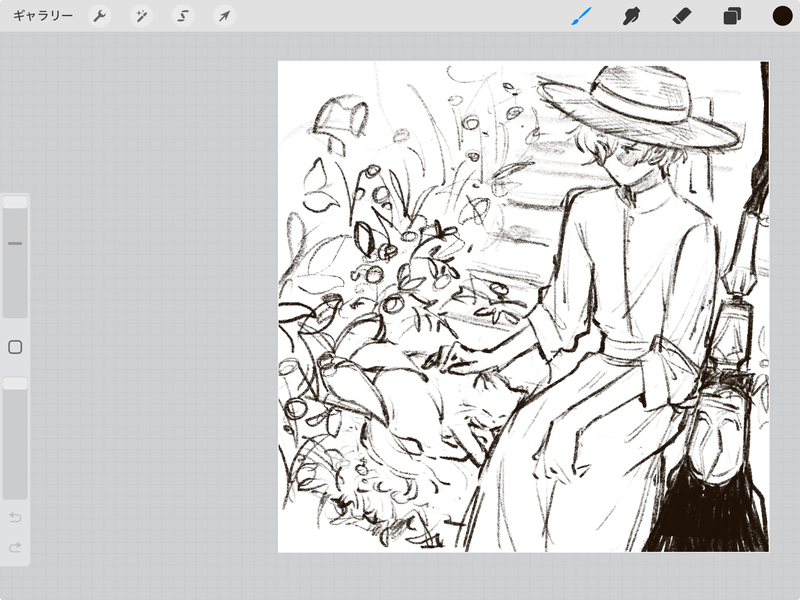800x600 pixels.
Task: Click the brush opacity slider
Action: tap(15, 438)
